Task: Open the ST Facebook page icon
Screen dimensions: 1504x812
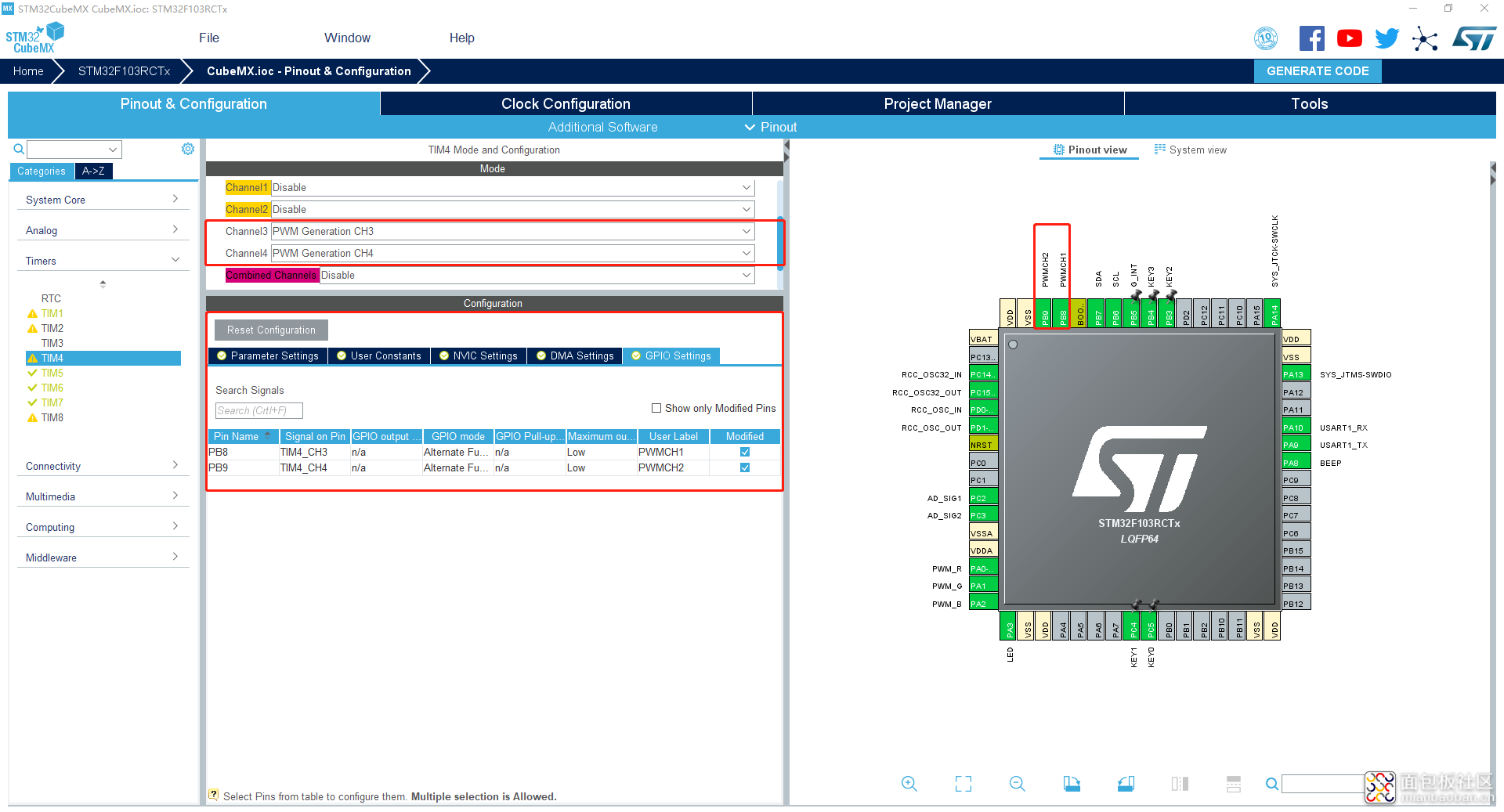Action: (x=1312, y=38)
